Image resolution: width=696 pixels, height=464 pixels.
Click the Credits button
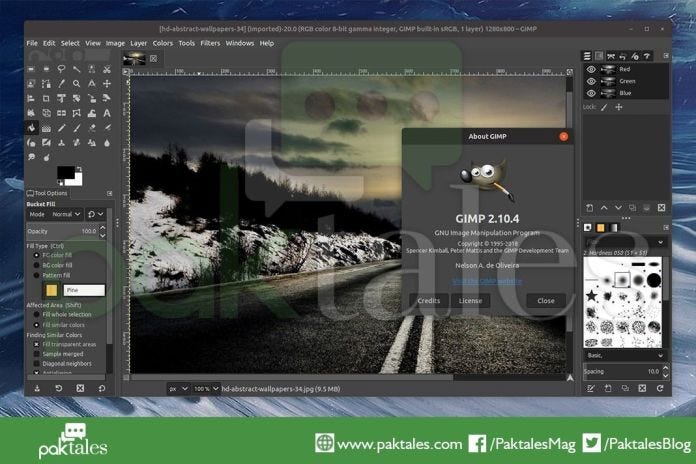pyautogui.click(x=429, y=301)
